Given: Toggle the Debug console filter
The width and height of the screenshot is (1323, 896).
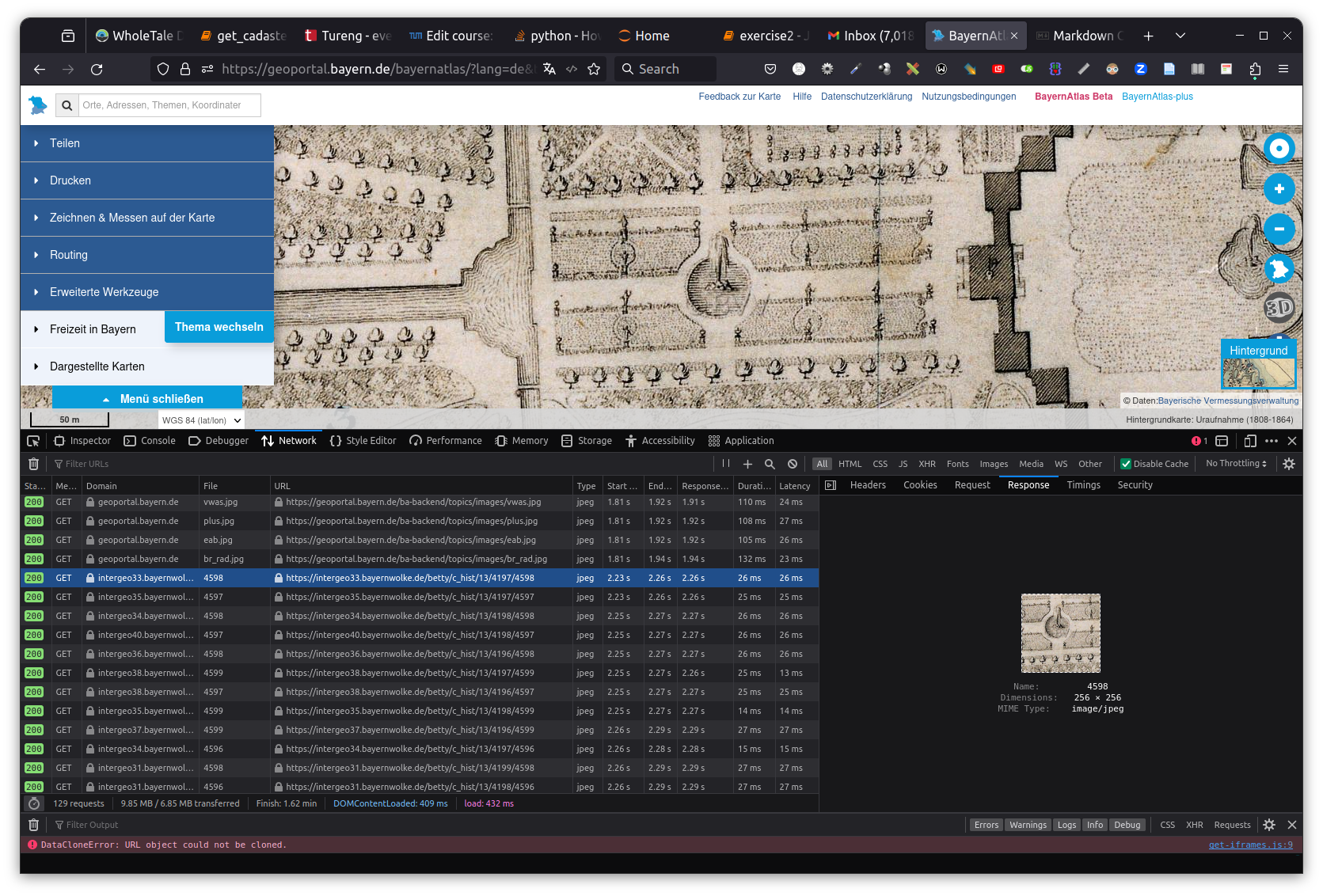Looking at the screenshot, I should point(1127,825).
